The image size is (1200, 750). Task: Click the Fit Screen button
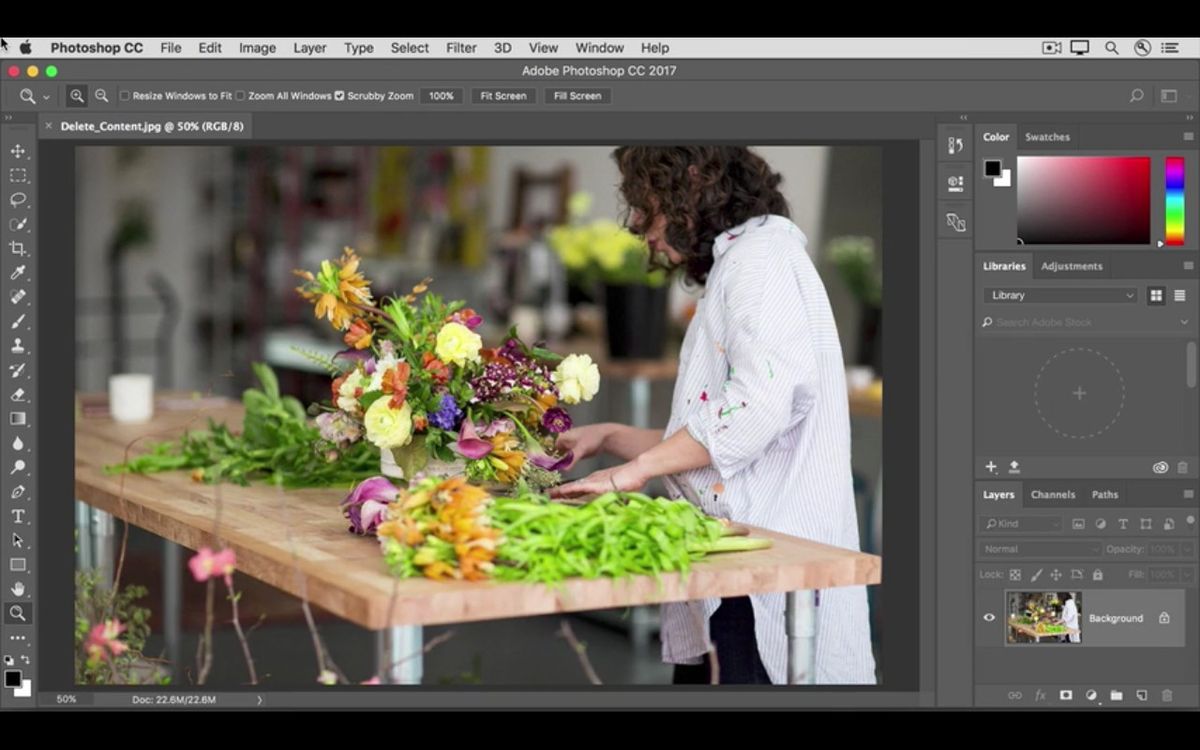[502, 95]
